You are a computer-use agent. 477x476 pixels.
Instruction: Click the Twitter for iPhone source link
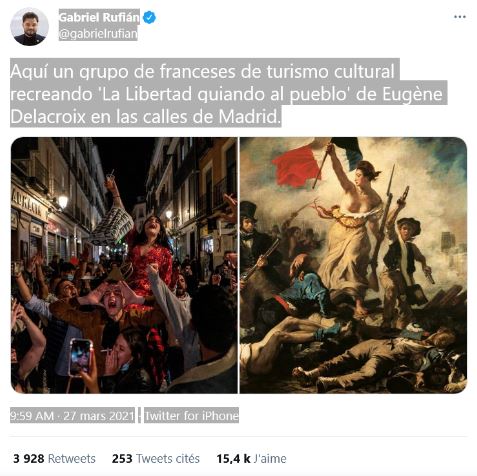click(191, 415)
